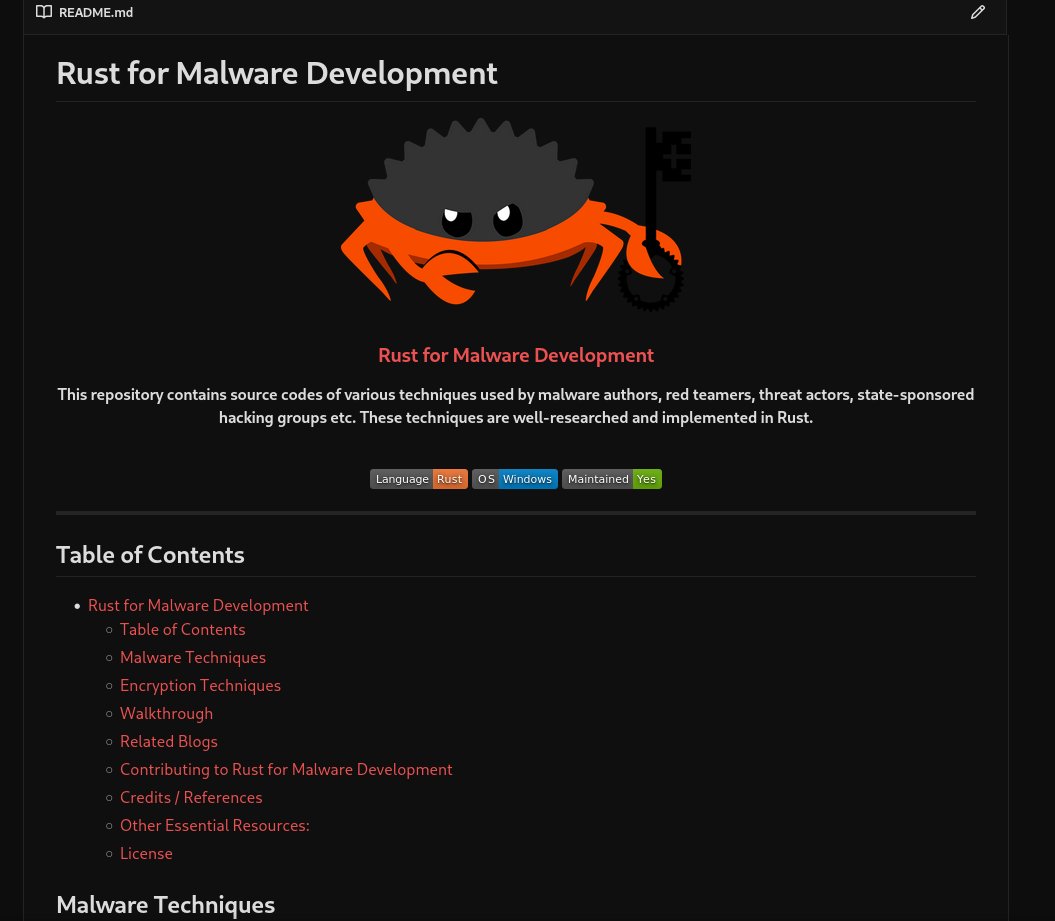Click the Table of Contents section heading
Image resolution: width=1055 pixels, height=921 pixels.
pyautogui.click(x=150, y=555)
